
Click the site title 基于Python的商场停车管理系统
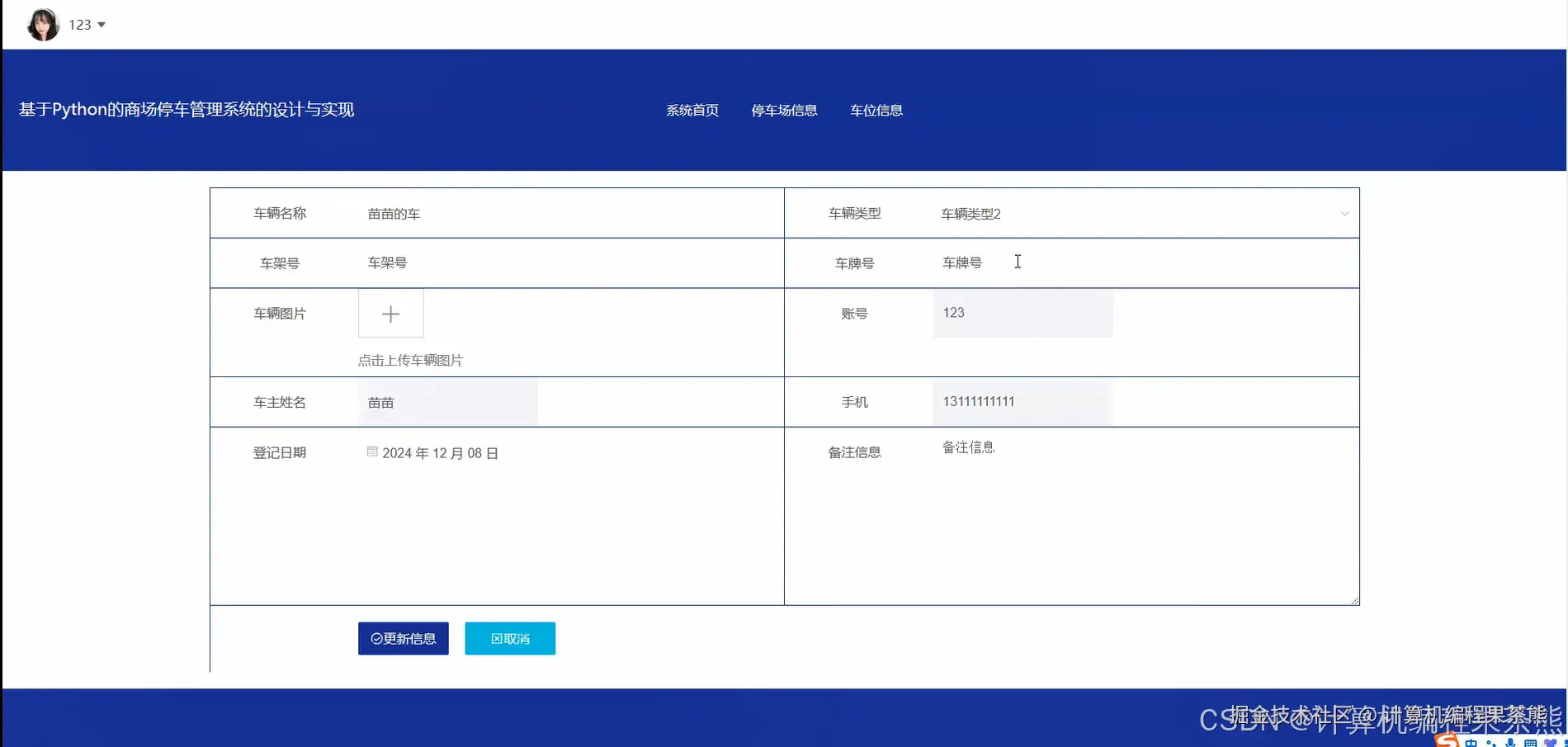pos(187,110)
